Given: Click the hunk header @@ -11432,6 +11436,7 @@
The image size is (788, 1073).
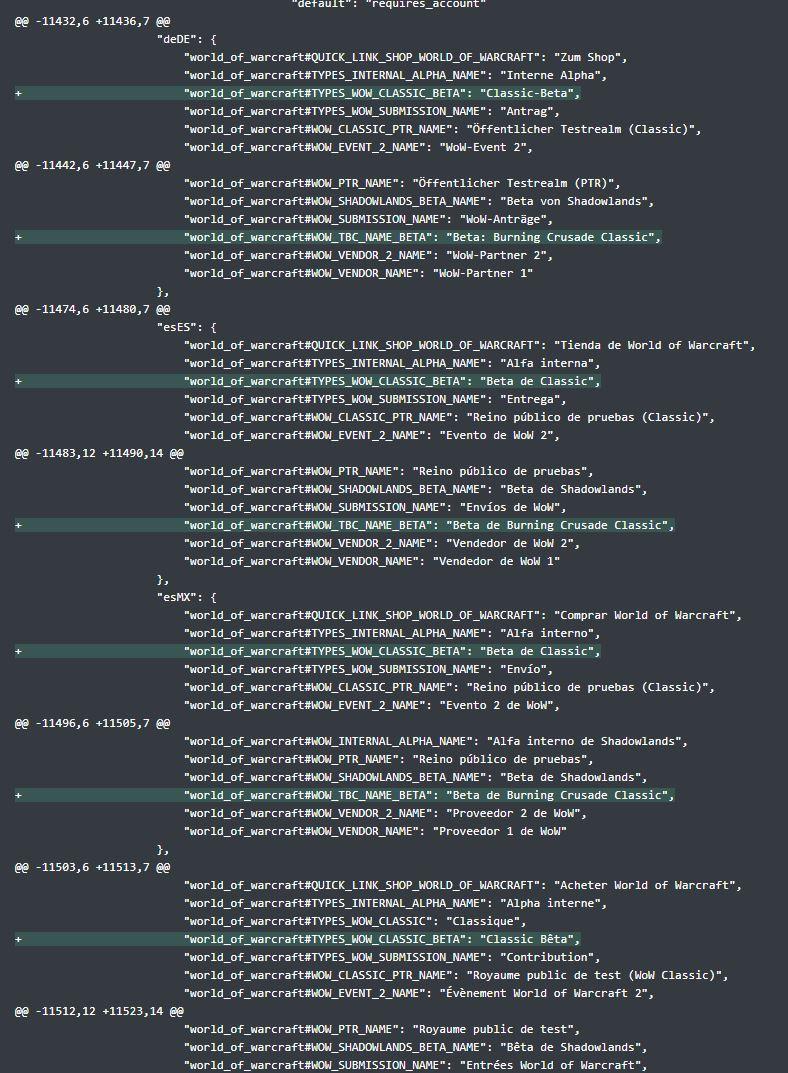Looking at the screenshot, I should click(x=92, y=21).
